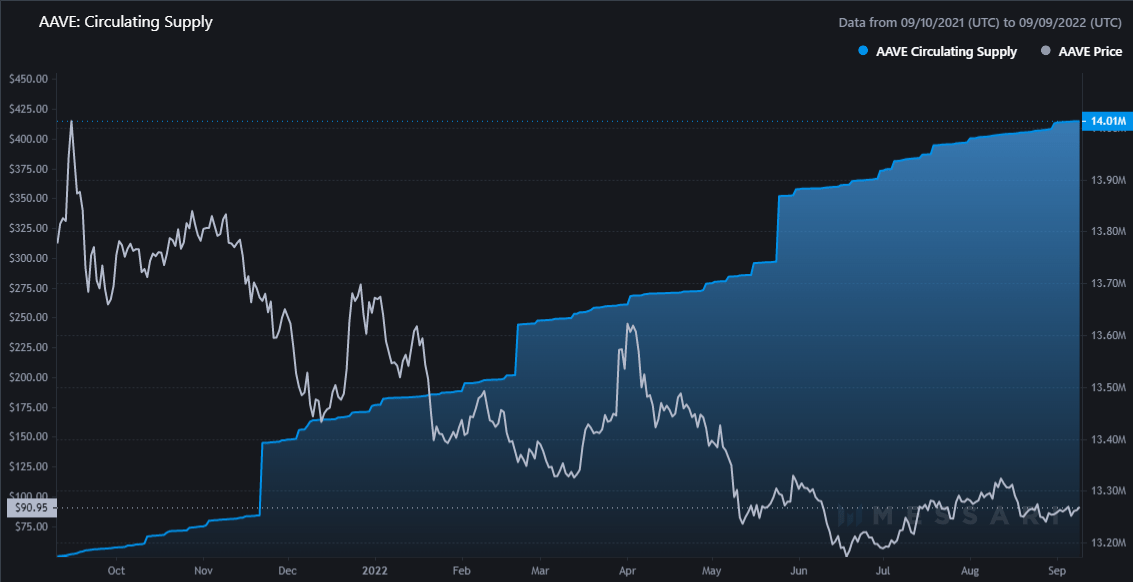Click the Dec label on time axis
The image size is (1133, 582).
pyautogui.click(x=288, y=571)
